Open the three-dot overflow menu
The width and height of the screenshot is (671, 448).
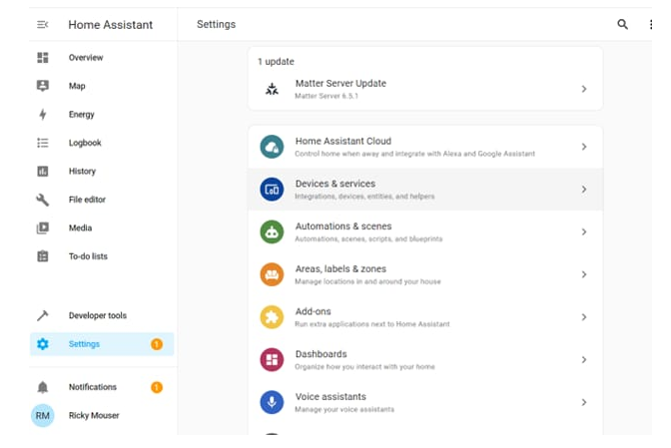(650, 24)
